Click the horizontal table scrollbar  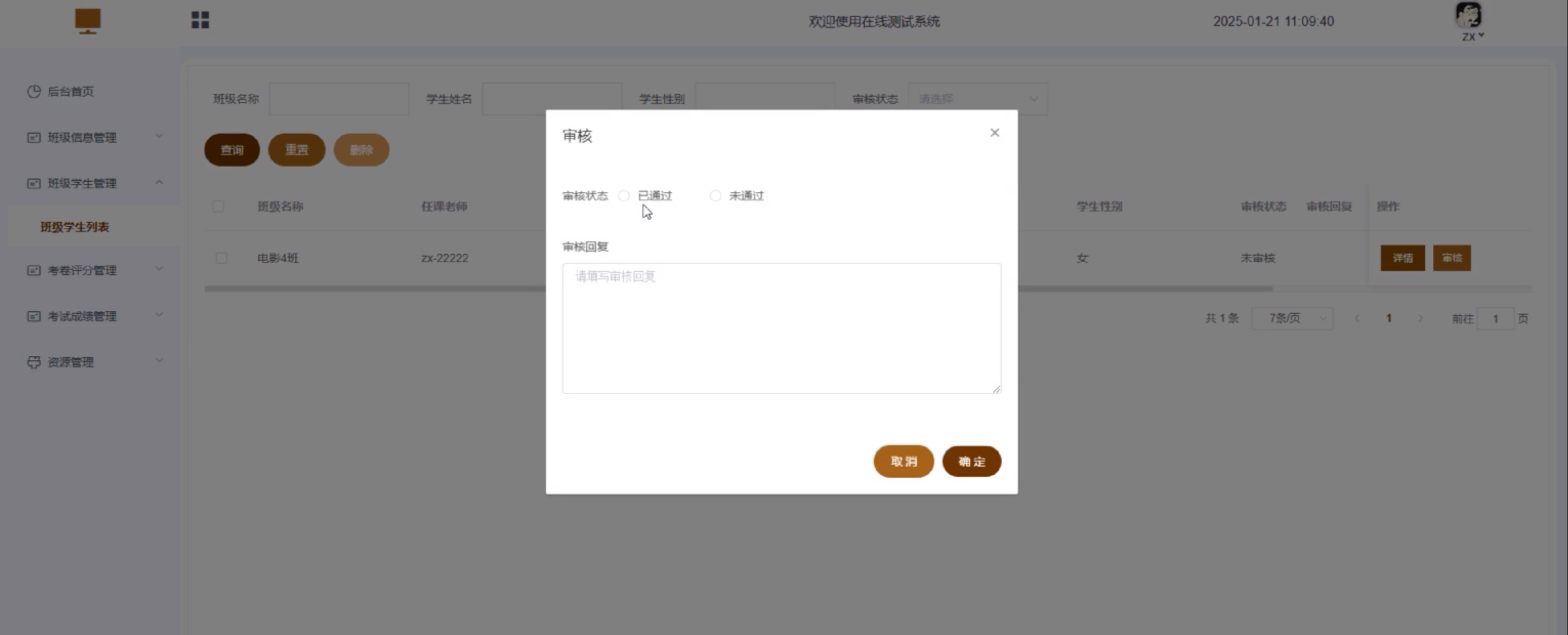coord(378,289)
